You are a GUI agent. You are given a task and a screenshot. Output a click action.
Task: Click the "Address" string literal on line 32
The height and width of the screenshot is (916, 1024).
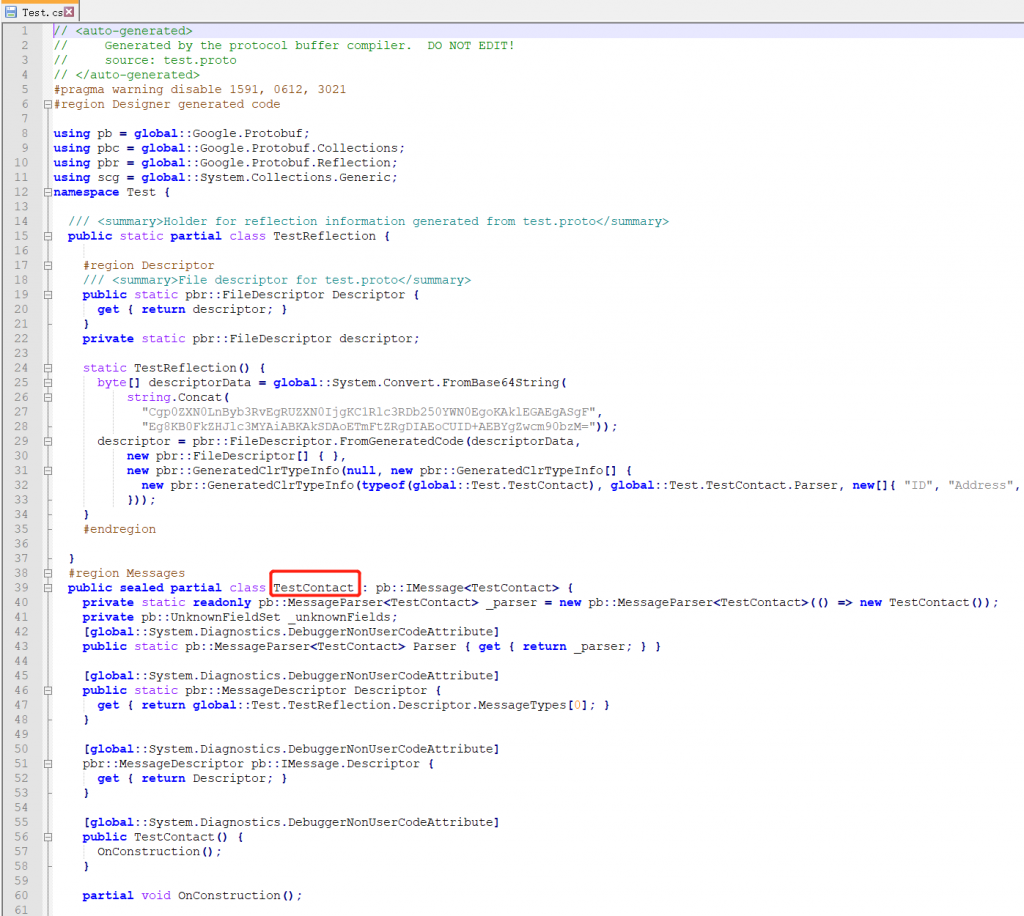(980, 485)
